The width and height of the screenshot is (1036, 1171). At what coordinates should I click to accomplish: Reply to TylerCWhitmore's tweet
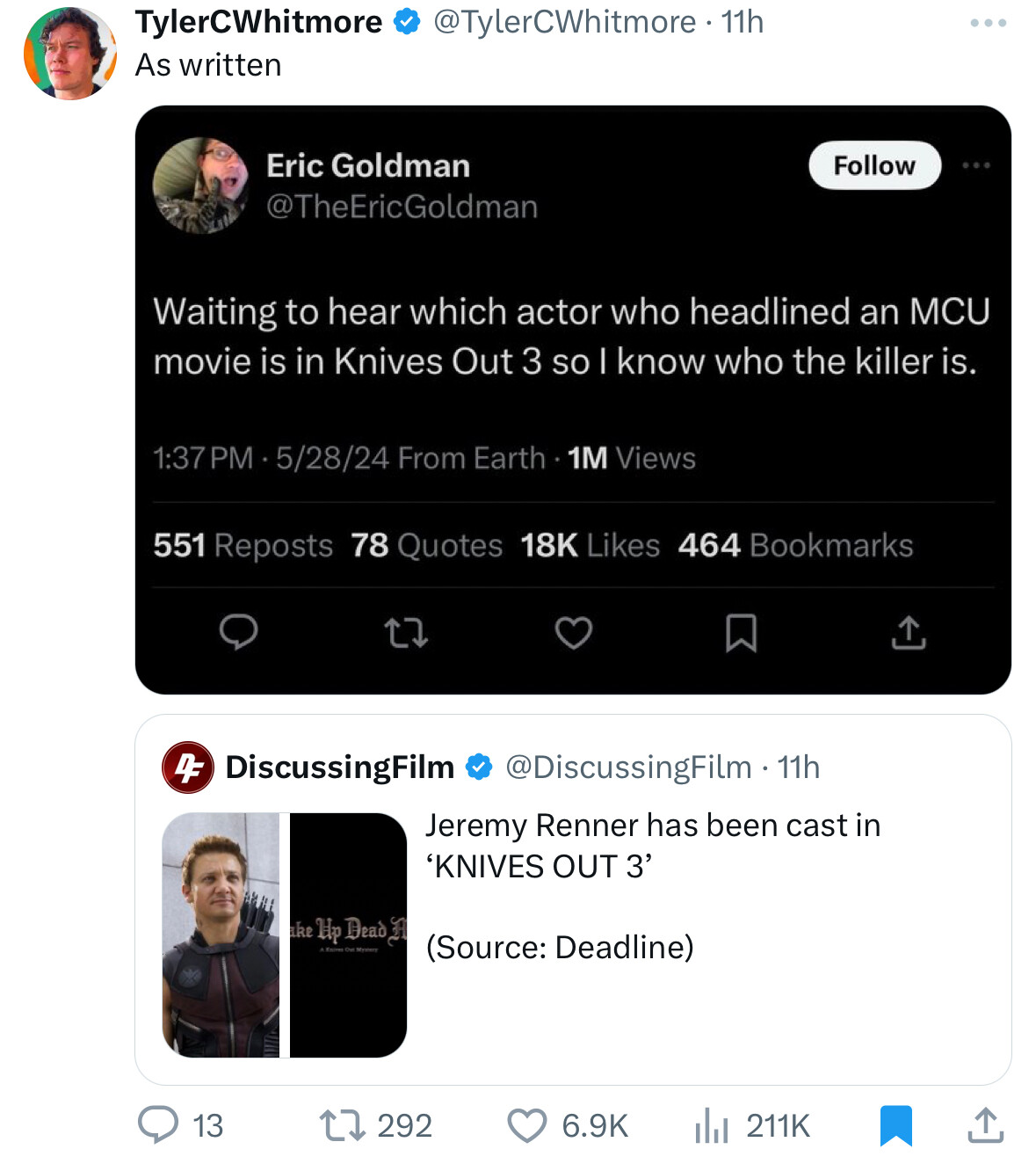point(159,1124)
